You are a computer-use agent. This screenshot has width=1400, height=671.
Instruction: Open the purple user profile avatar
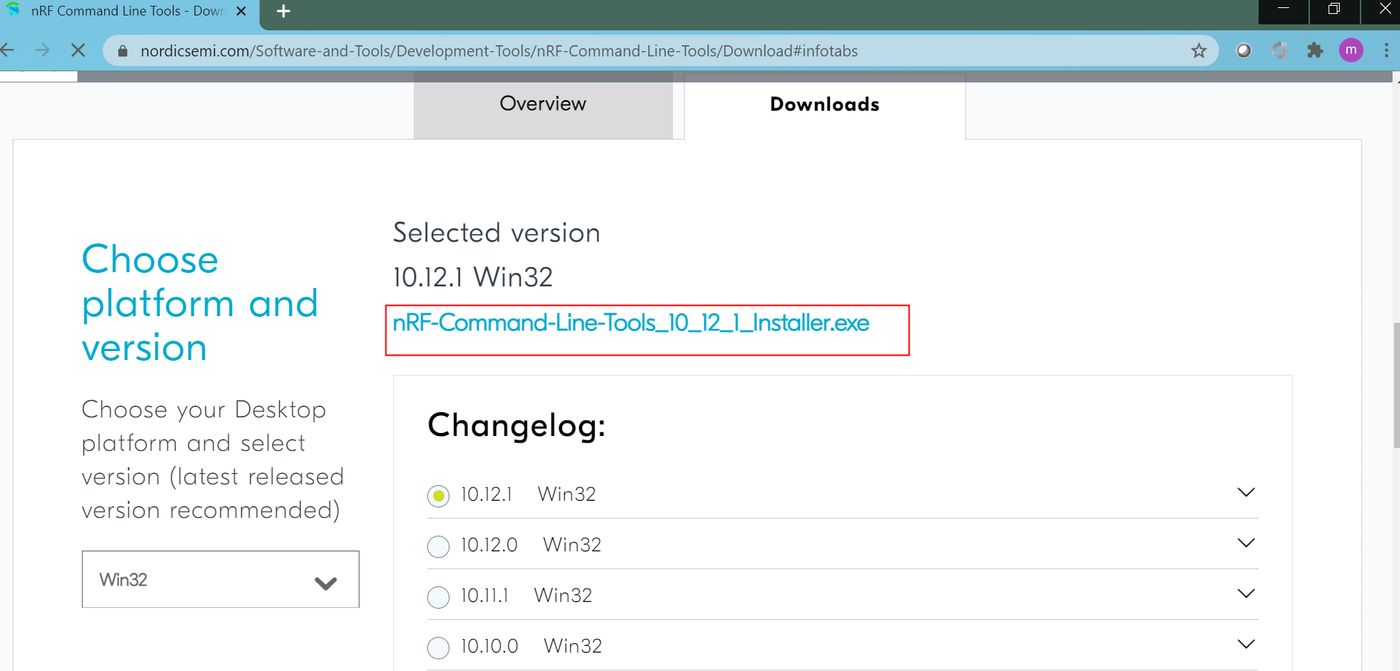1351,51
